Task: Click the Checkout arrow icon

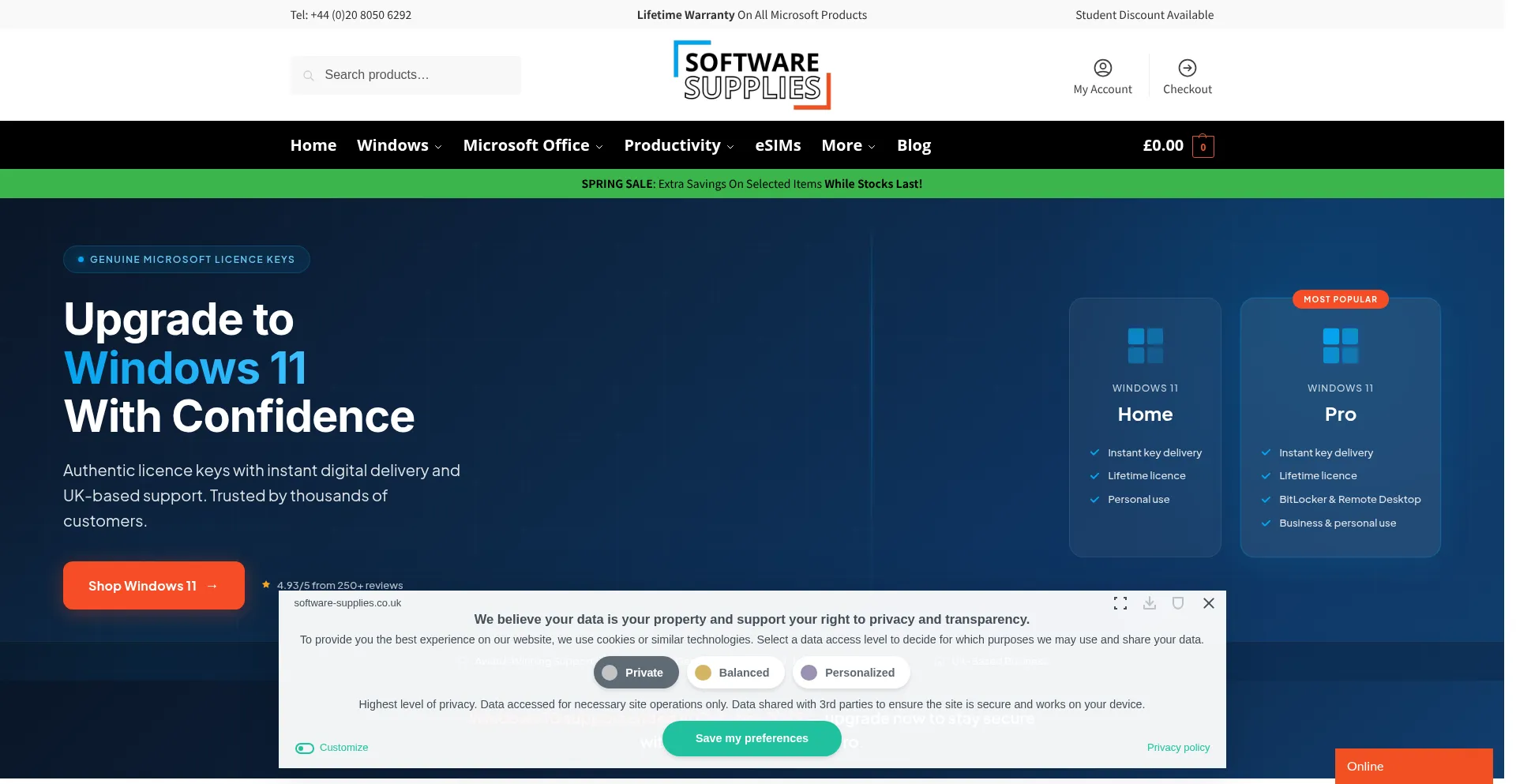Action: (1187, 68)
